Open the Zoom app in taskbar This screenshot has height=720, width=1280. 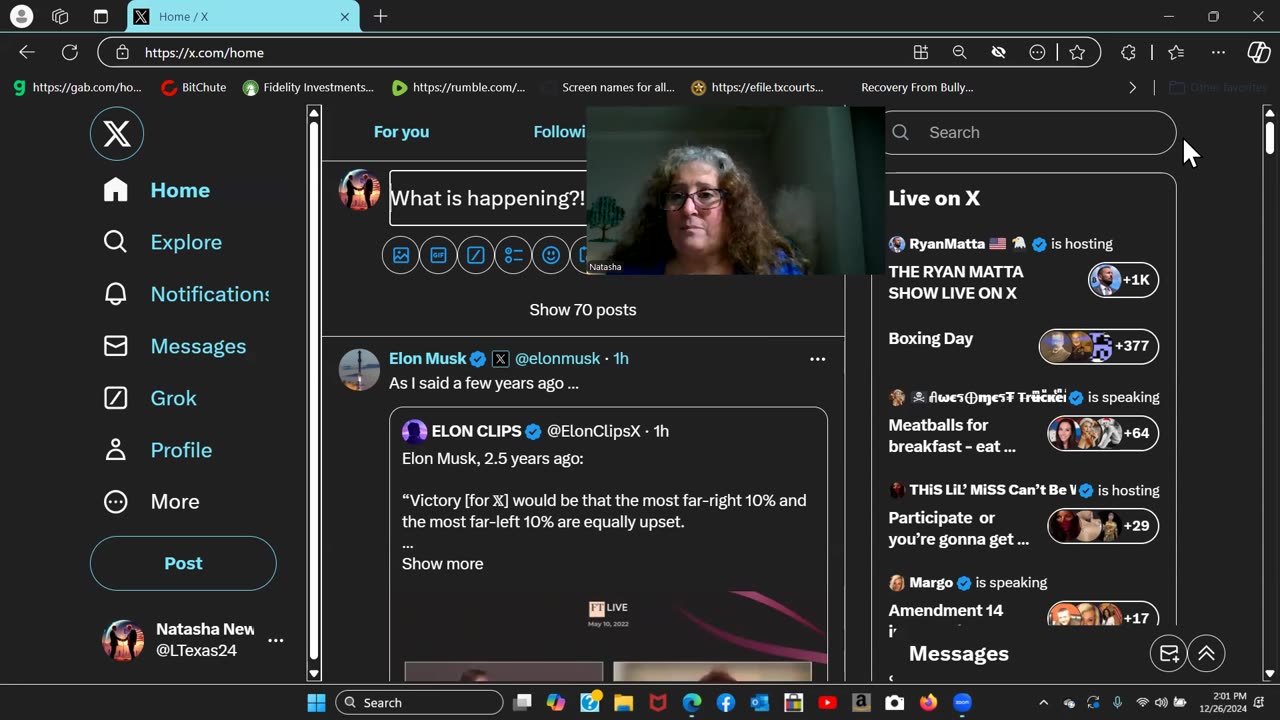pos(962,702)
